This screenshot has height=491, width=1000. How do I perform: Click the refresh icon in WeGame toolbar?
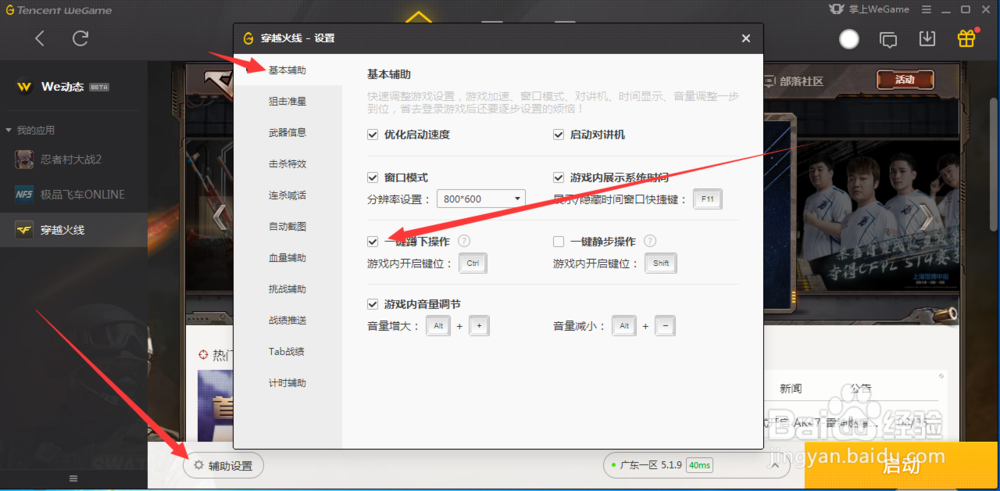tap(80, 38)
